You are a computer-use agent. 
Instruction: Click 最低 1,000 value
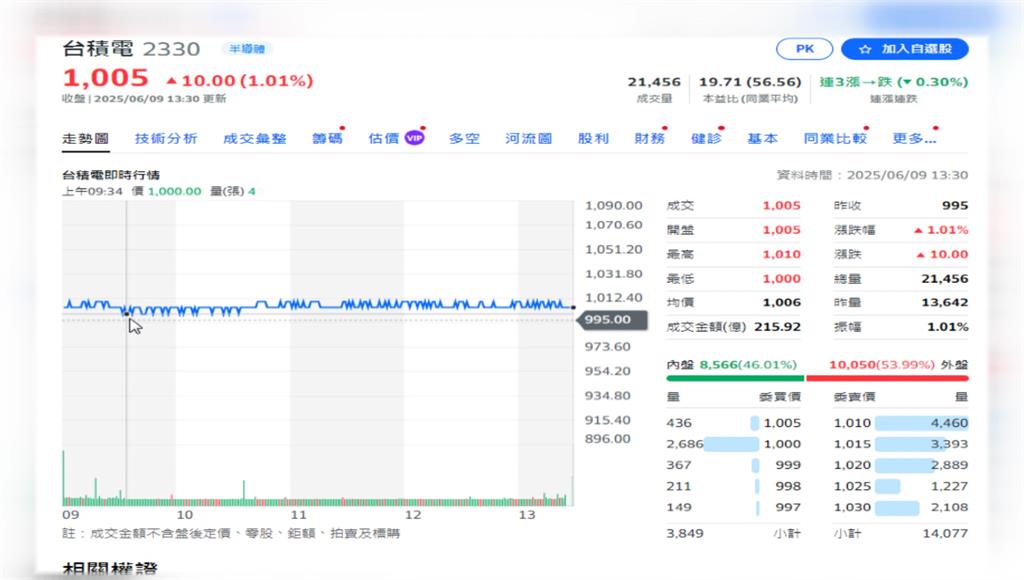[782, 278]
